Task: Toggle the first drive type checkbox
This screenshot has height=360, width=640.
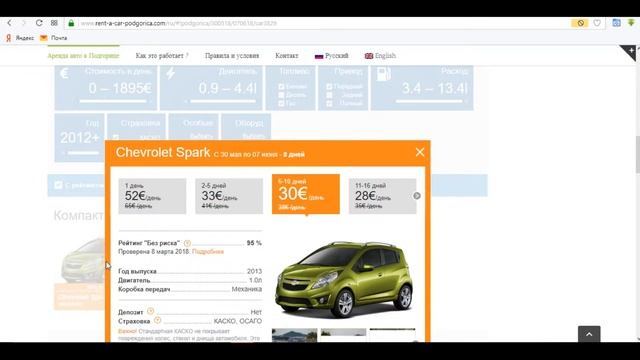Action: tap(329, 87)
